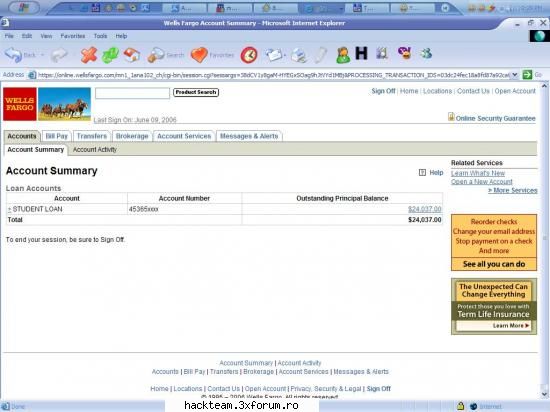Click inside the product search text field
This screenshot has height=412, width=550.
(132, 93)
